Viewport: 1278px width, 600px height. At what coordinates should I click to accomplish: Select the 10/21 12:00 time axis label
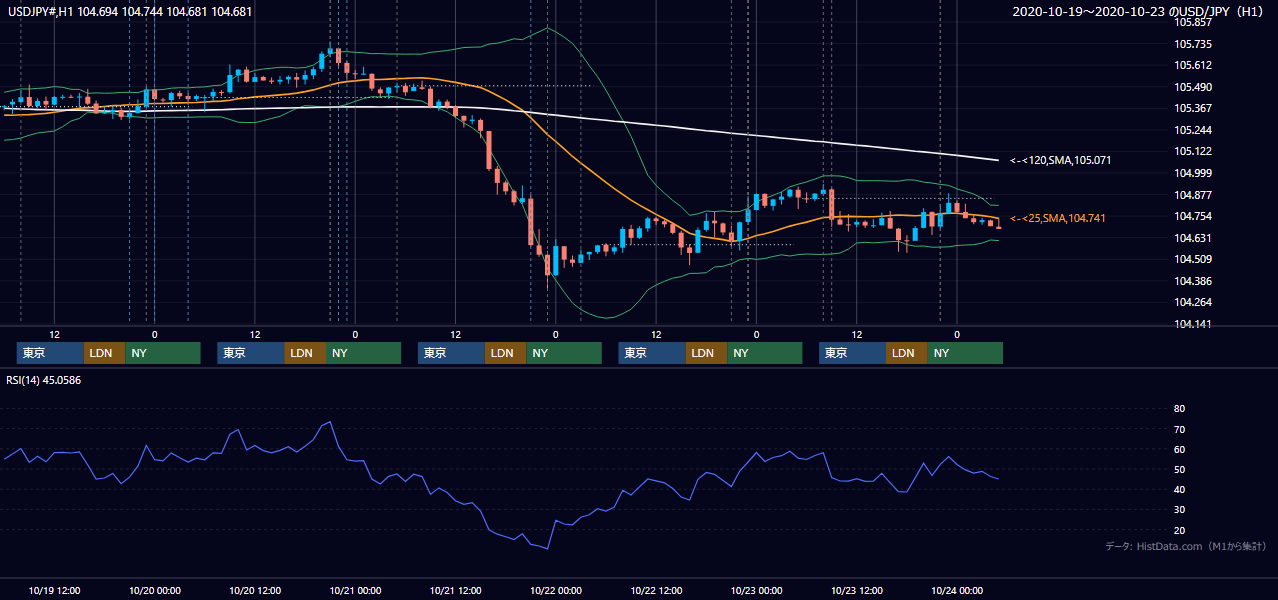[456, 590]
